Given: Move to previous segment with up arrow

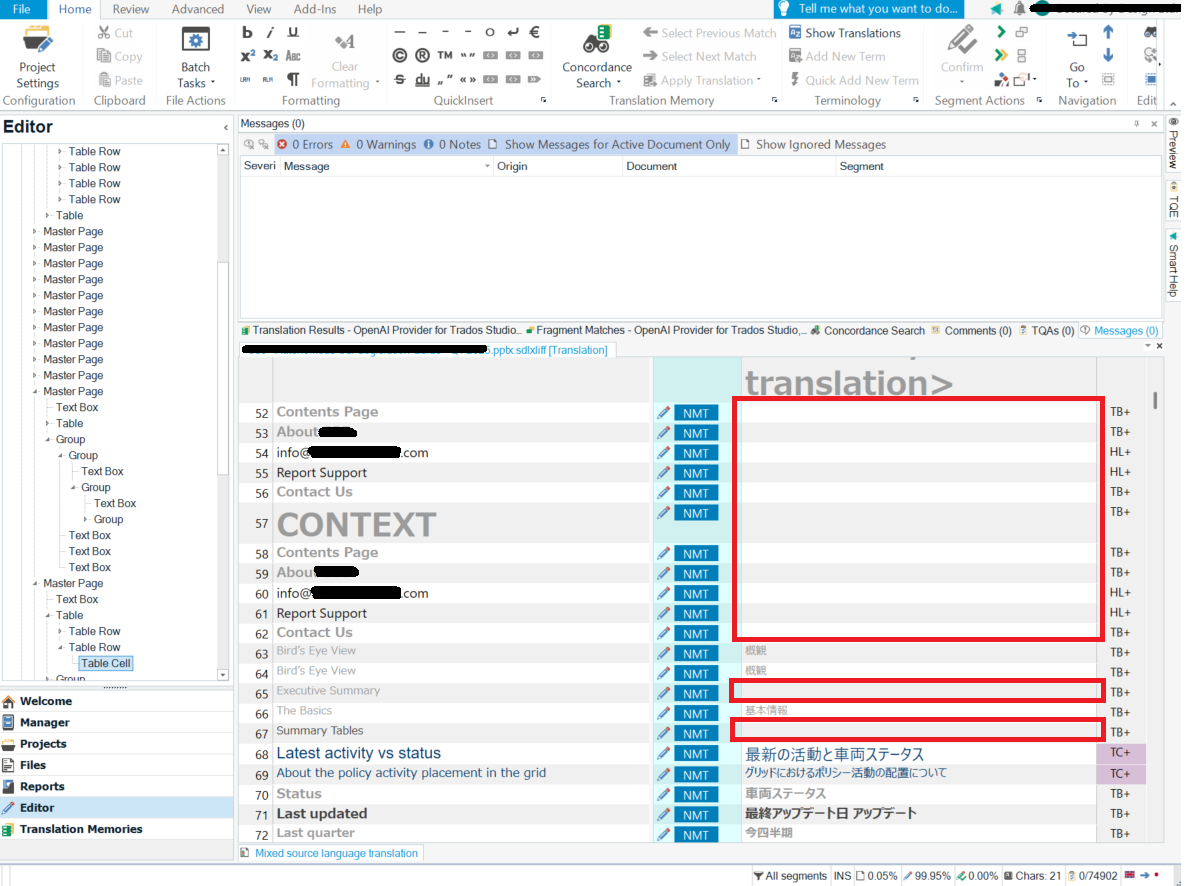Looking at the screenshot, I should click(1108, 32).
